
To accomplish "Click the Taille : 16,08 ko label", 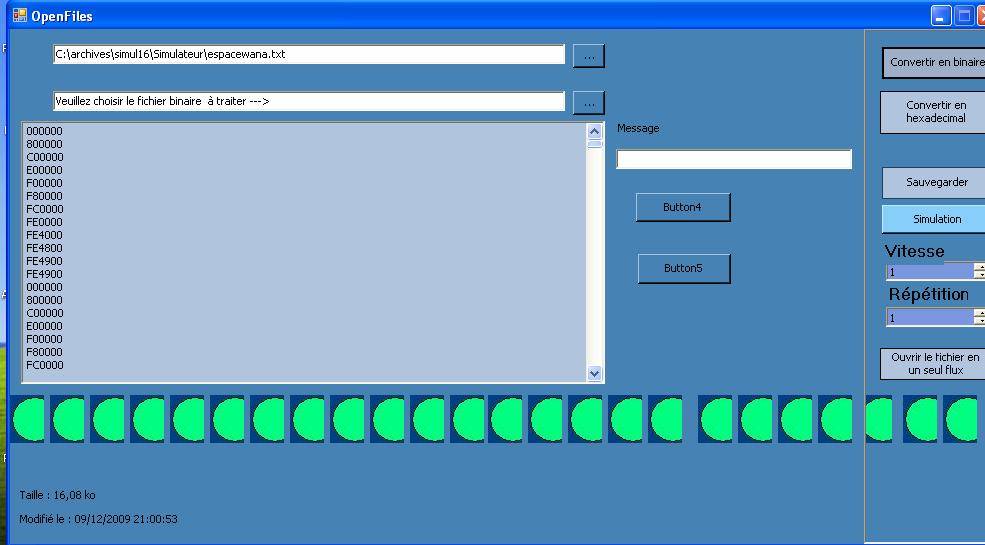I will click(58, 495).
